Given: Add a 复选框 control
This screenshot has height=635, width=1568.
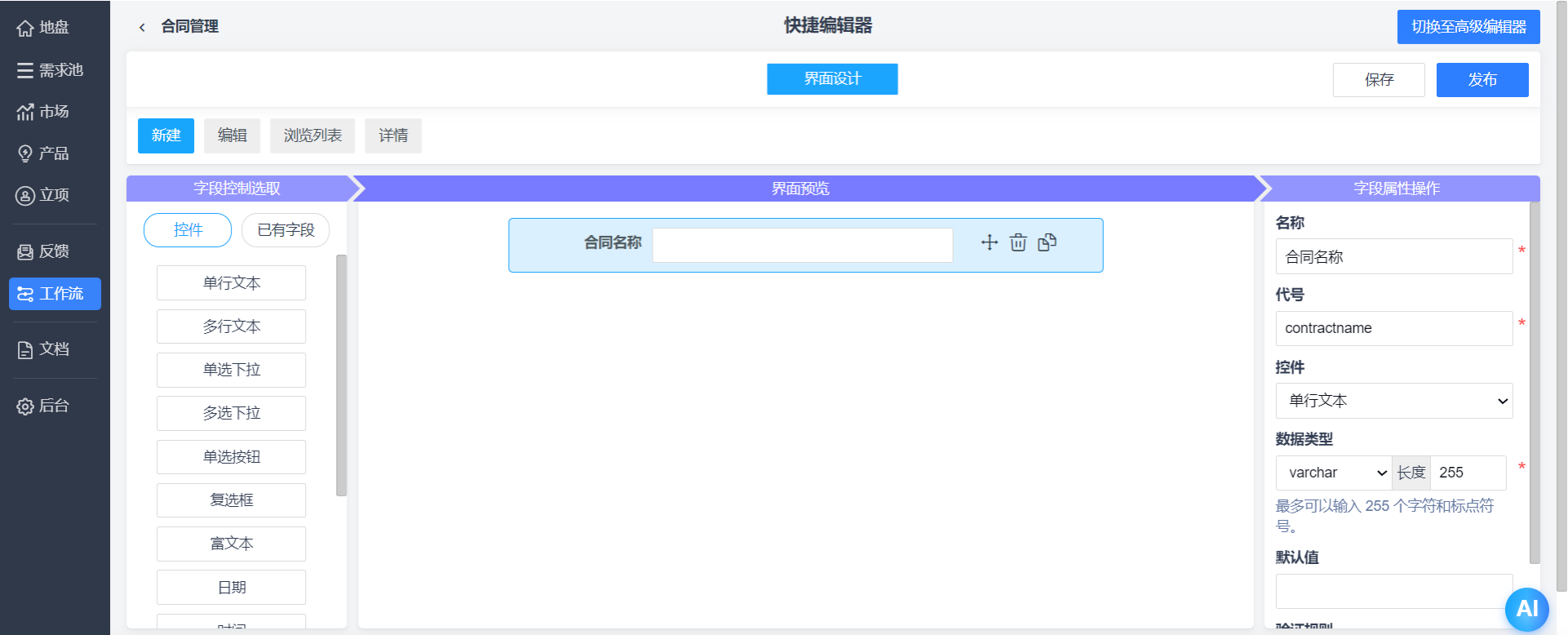Looking at the screenshot, I should 232,500.
